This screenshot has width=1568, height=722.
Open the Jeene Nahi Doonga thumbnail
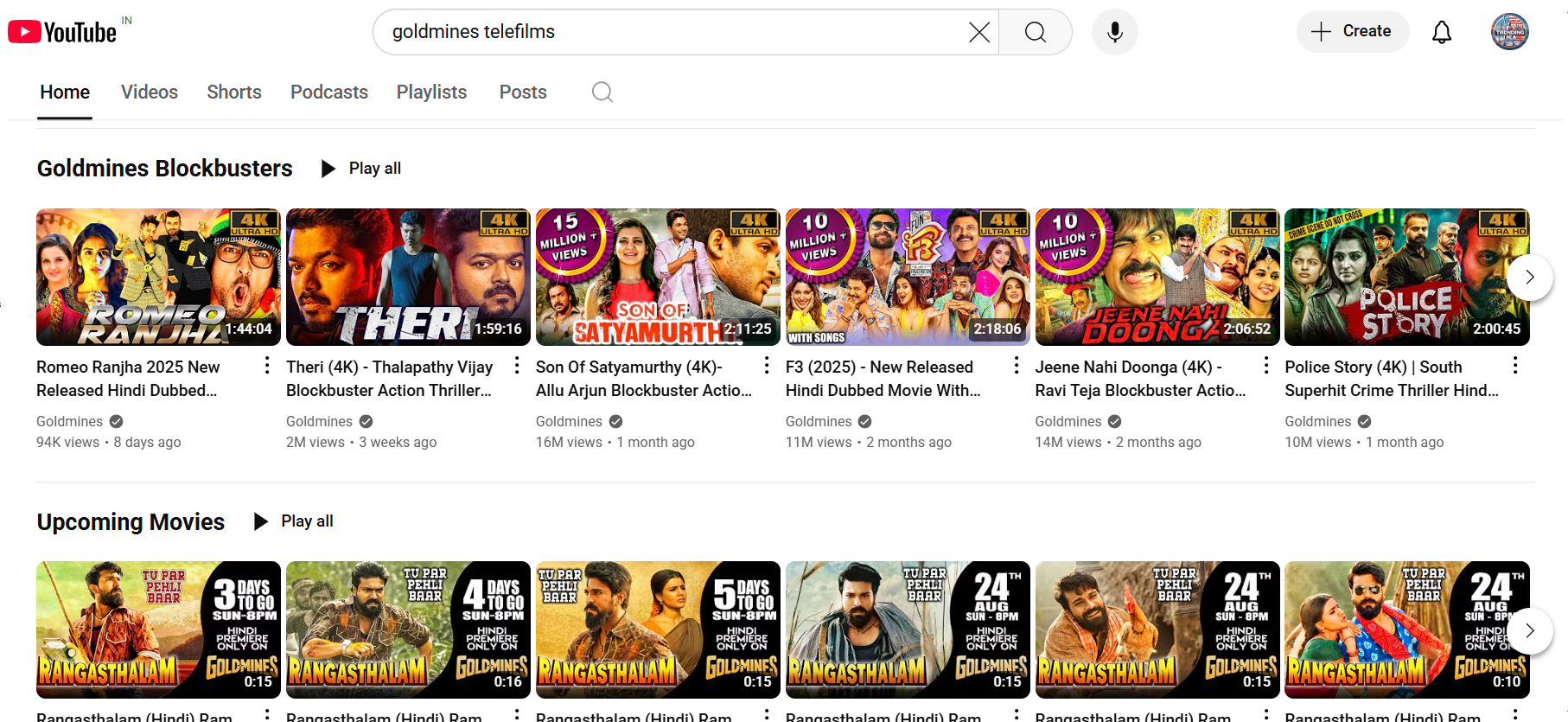1157,278
